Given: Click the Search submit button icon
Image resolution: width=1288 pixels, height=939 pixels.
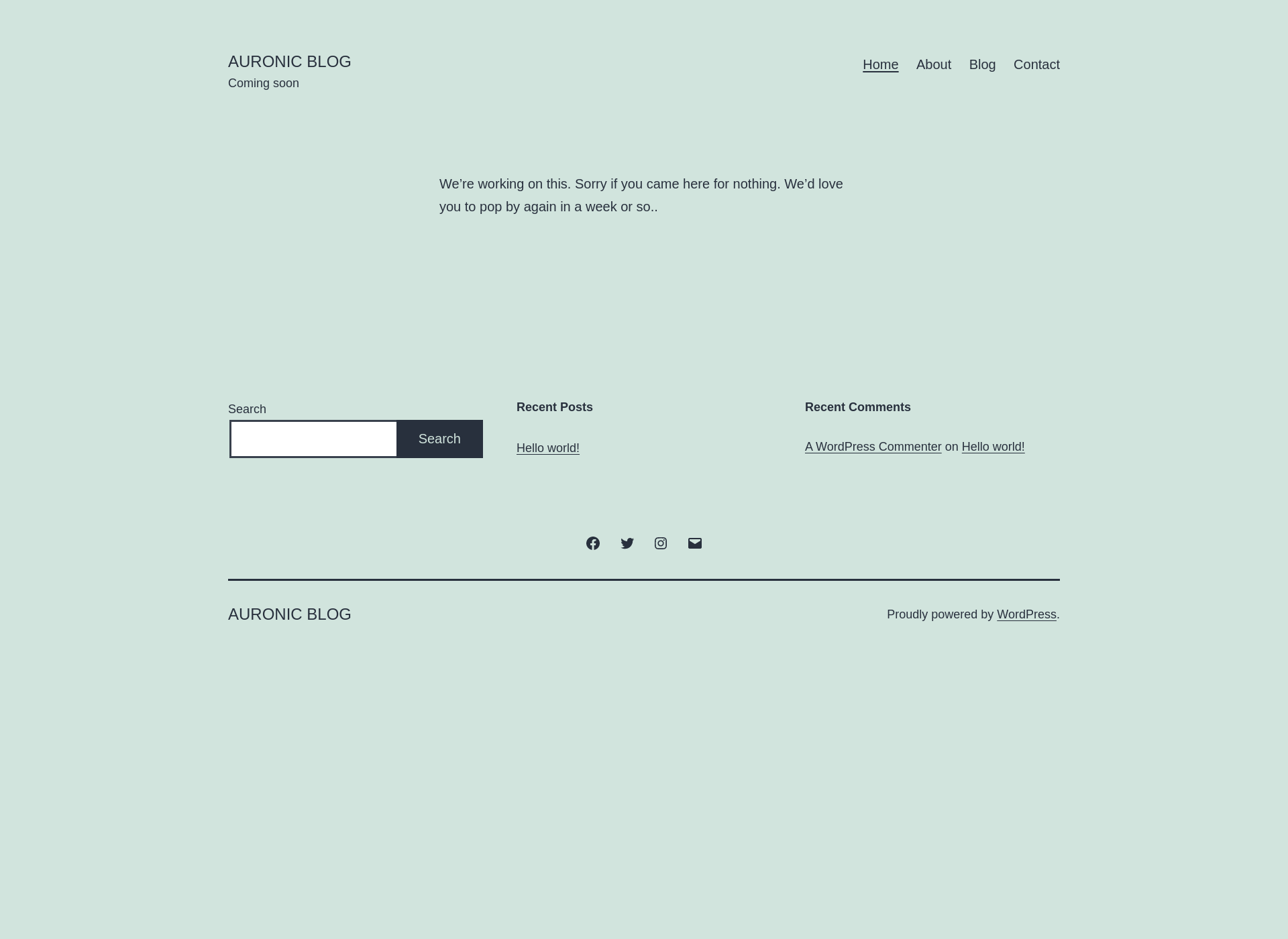Looking at the screenshot, I should pos(439,439).
